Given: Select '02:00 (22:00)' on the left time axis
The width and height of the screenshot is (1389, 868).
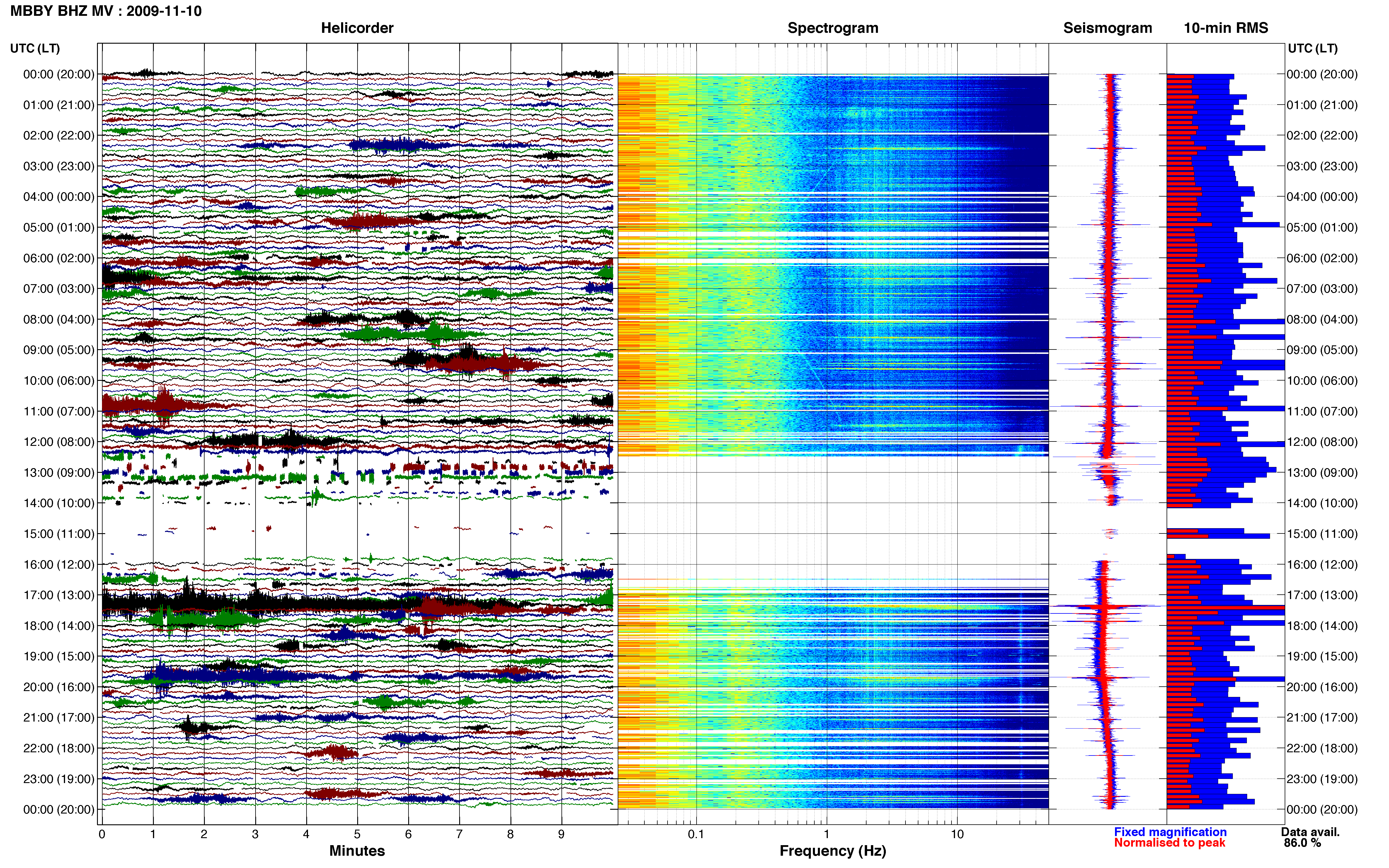Looking at the screenshot, I should point(59,135).
